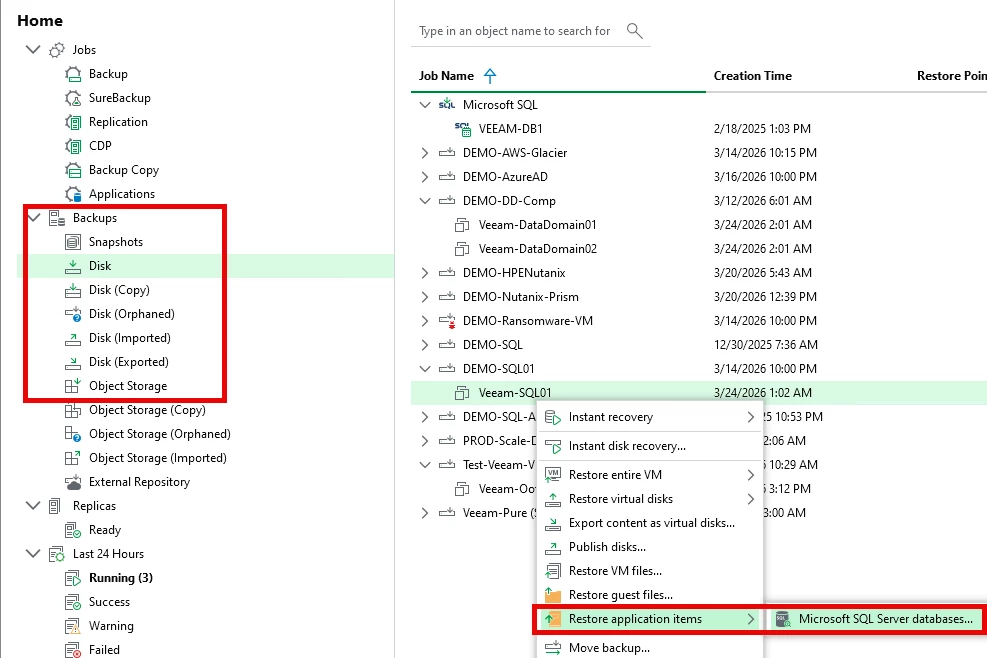
Task: Click the CDP icon
Action: click(73, 146)
